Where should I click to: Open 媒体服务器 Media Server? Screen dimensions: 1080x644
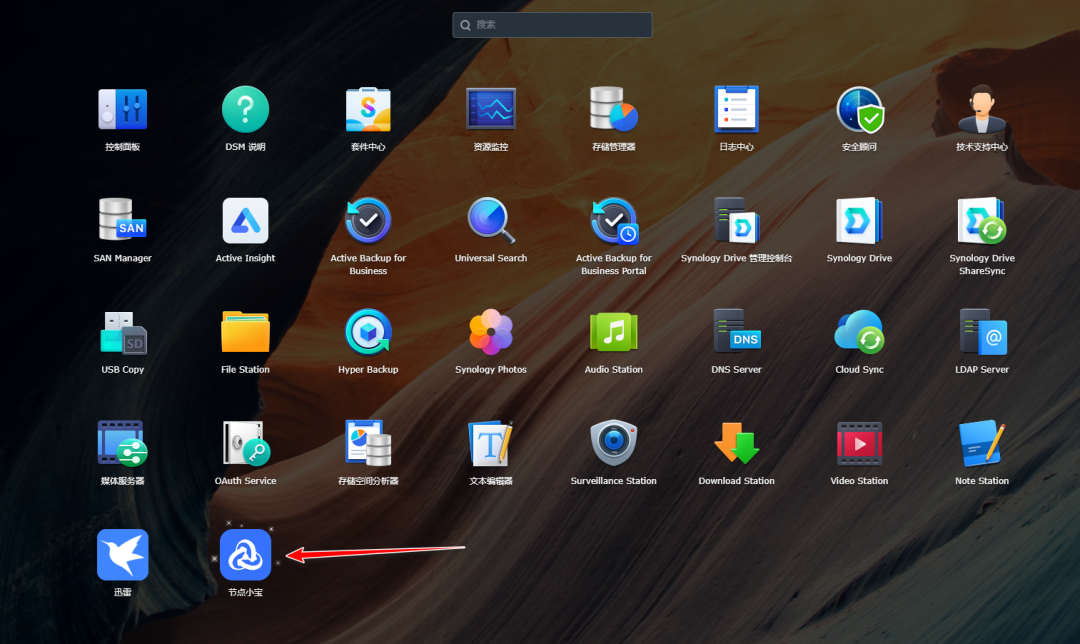pyautogui.click(x=123, y=444)
